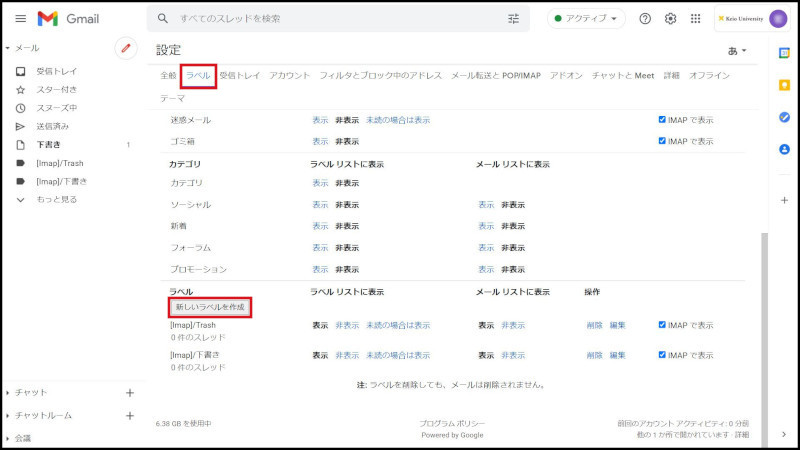
Task: Uncheck IMAP display for 迷惑メール
Action: pos(662,120)
